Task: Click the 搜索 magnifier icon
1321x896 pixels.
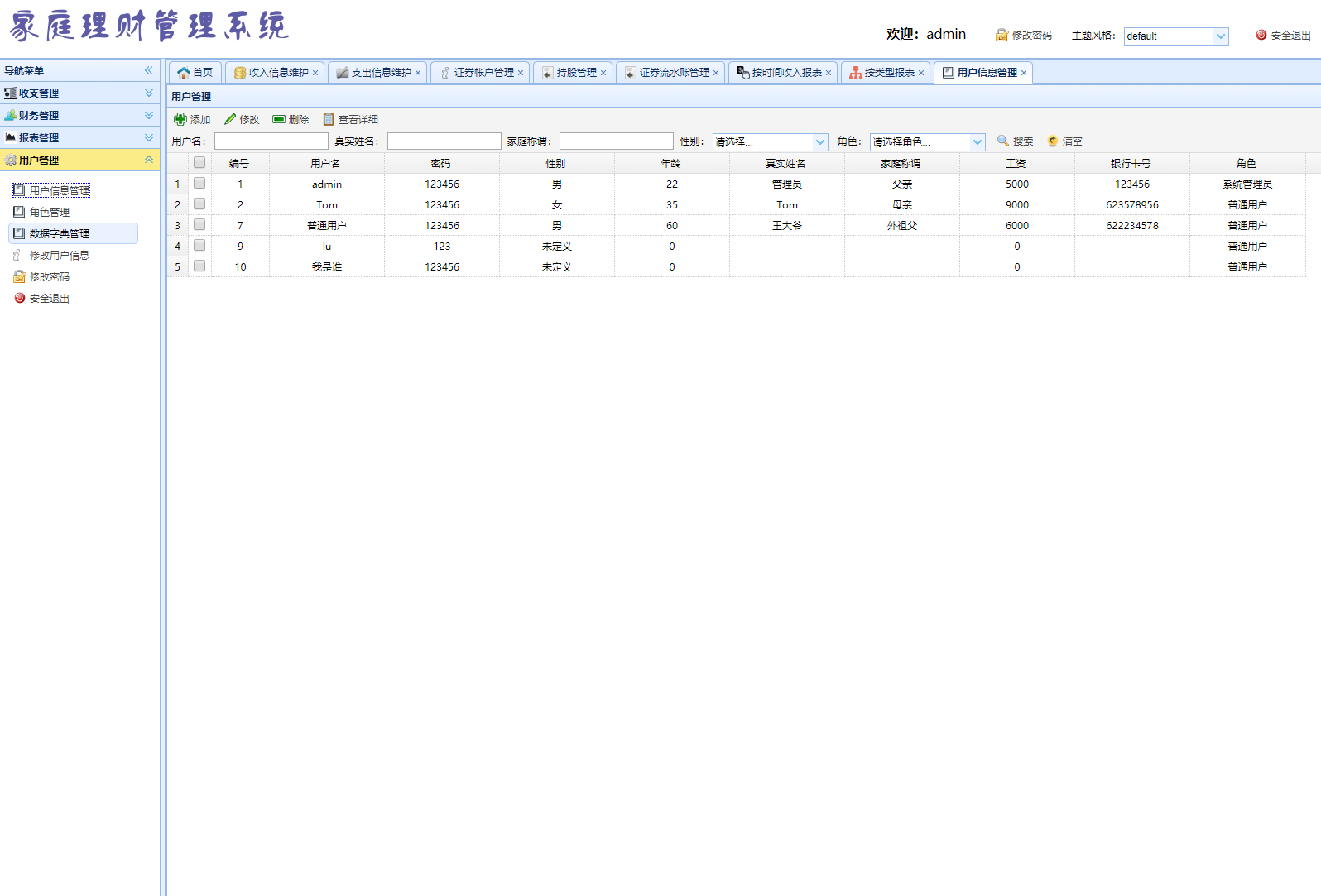Action: pos(1003,141)
